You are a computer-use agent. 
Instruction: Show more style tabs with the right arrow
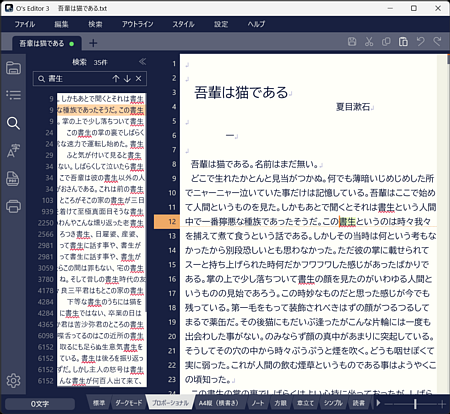[378, 403]
